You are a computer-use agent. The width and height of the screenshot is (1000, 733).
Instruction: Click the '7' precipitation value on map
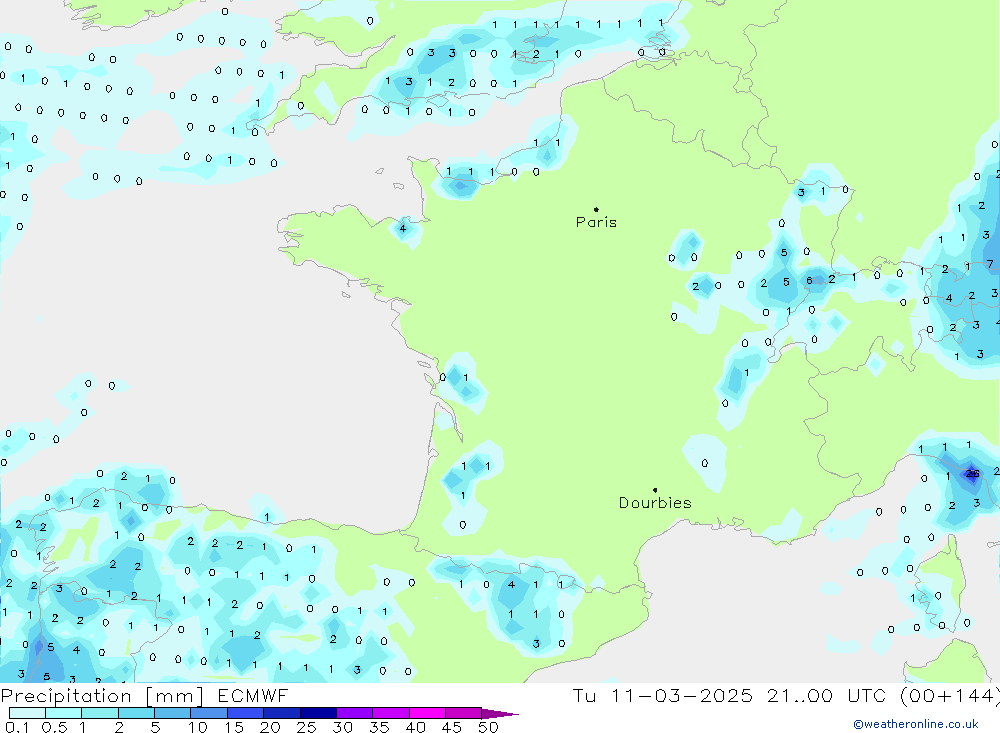(x=990, y=263)
